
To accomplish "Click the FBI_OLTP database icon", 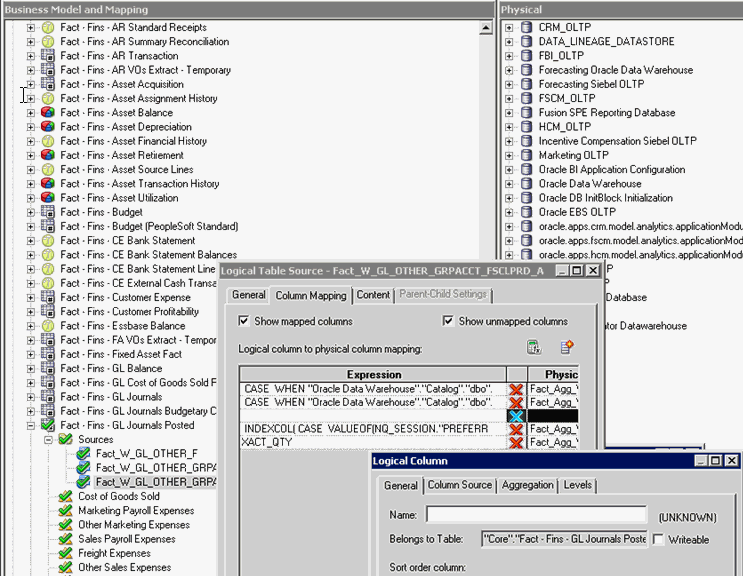I will tap(526, 56).
